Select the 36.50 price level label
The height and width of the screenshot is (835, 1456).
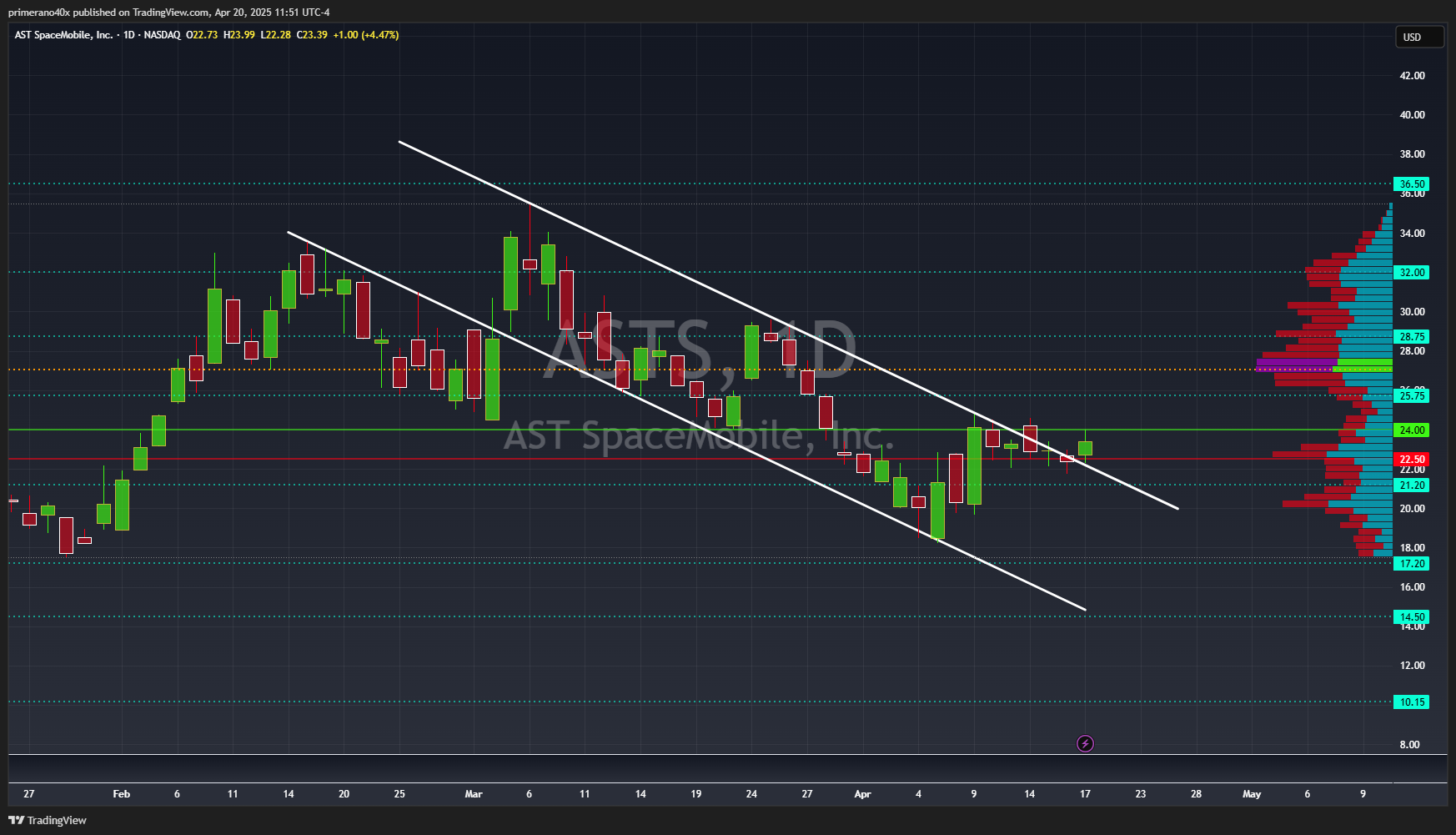pos(1412,184)
